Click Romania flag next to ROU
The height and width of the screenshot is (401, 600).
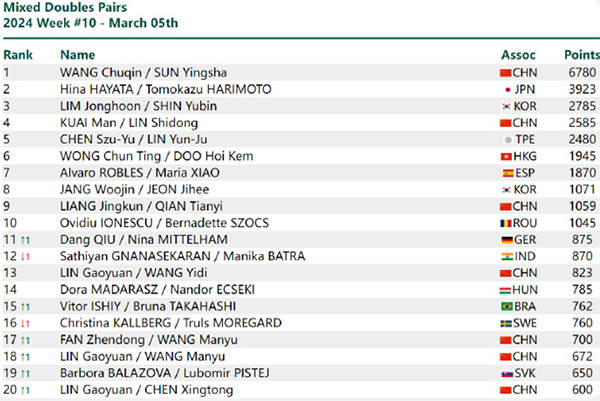tap(506, 223)
